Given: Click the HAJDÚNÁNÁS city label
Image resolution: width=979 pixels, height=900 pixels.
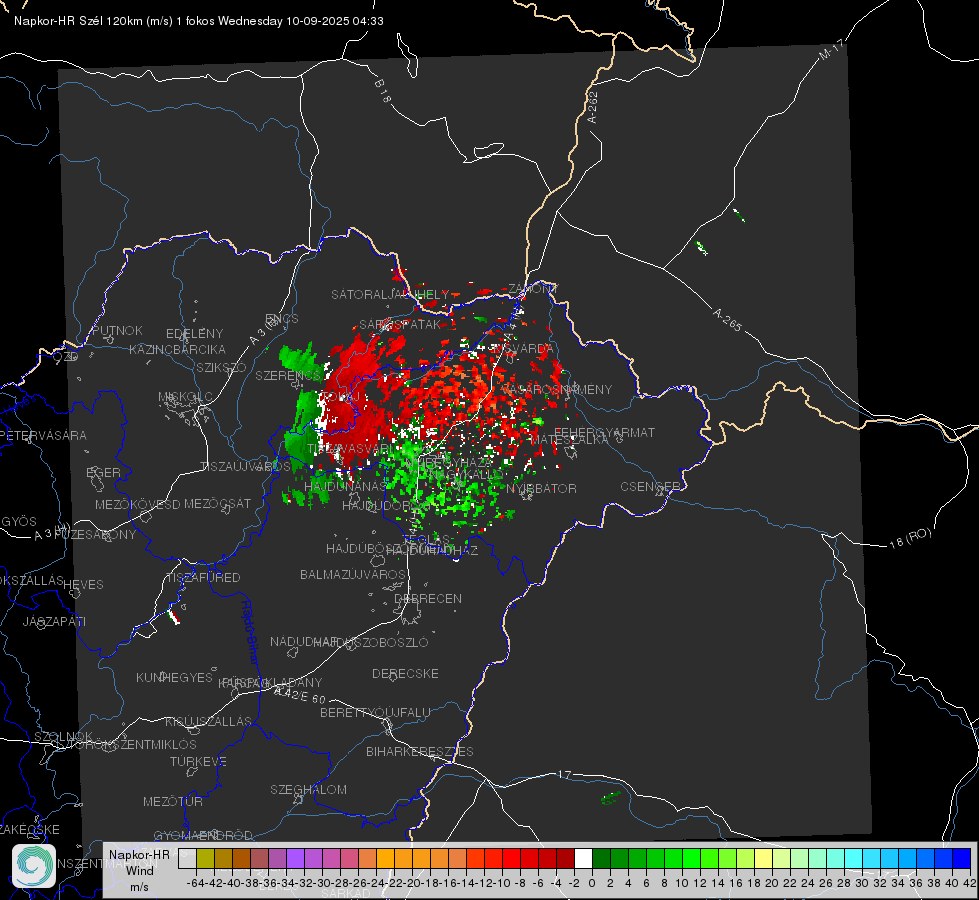Looking at the screenshot, I should [x=345, y=486].
